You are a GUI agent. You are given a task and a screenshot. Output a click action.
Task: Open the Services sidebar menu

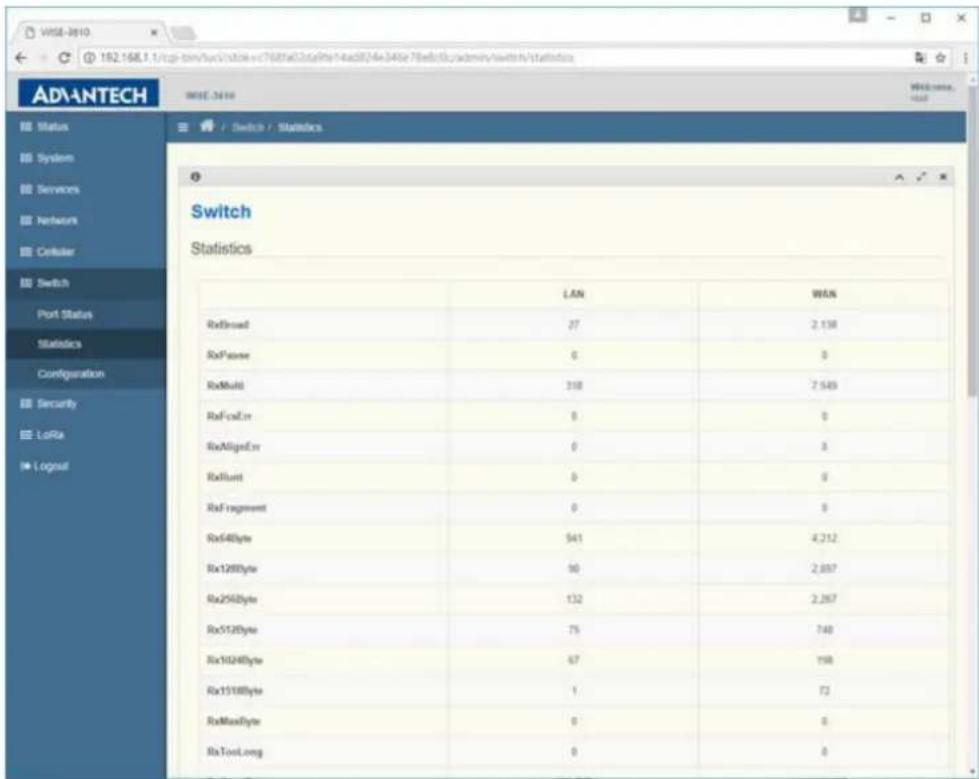point(50,190)
